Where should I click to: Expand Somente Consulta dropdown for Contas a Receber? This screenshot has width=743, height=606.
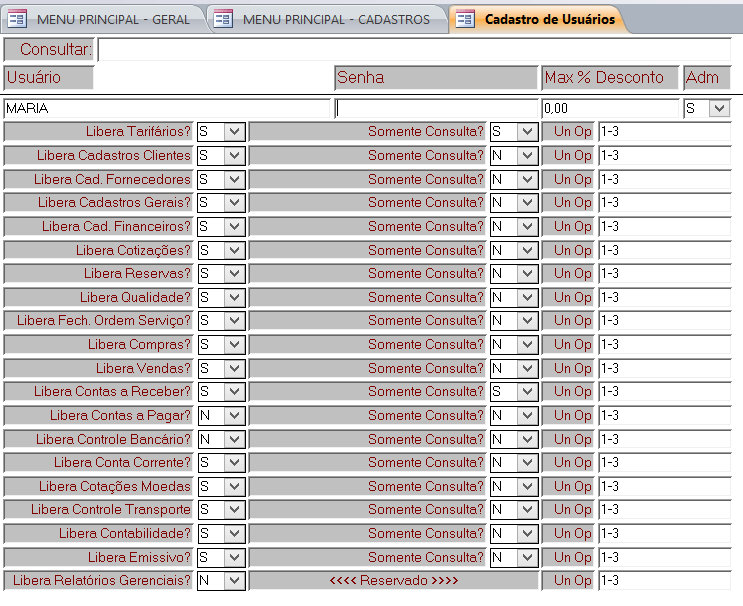point(526,392)
